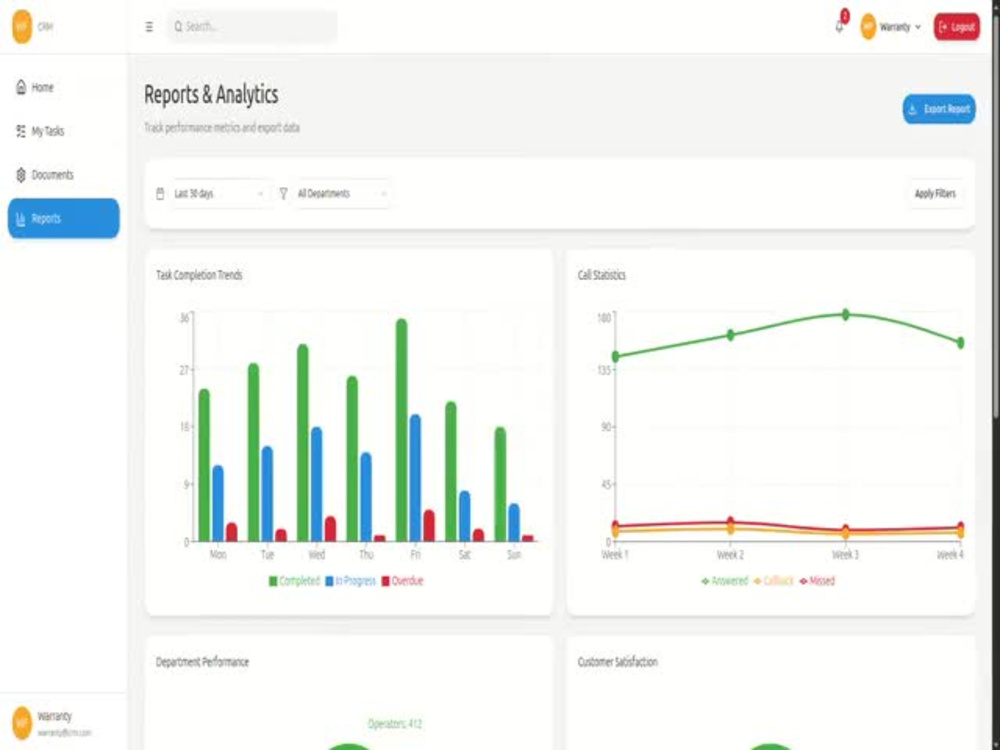
Task: Open the Last 30 days dropdown
Action: pyautogui.click(x=219, y=193)
